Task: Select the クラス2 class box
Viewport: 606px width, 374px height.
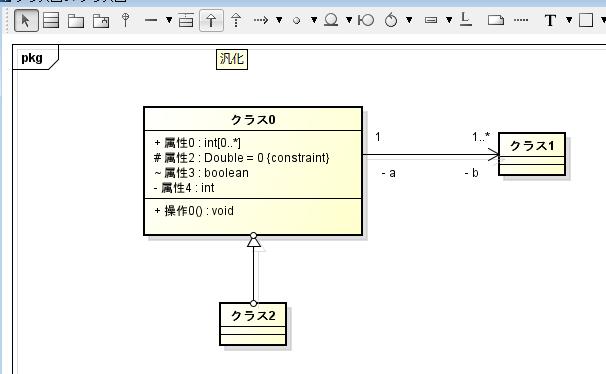Action: point(253,324)
